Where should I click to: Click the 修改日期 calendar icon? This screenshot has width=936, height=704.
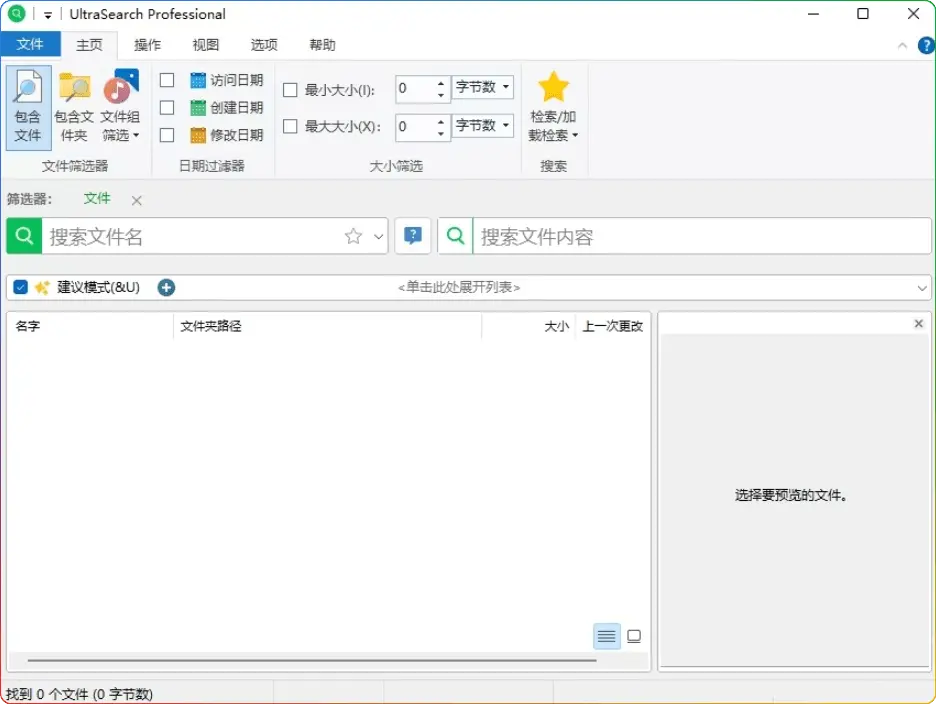198,136
